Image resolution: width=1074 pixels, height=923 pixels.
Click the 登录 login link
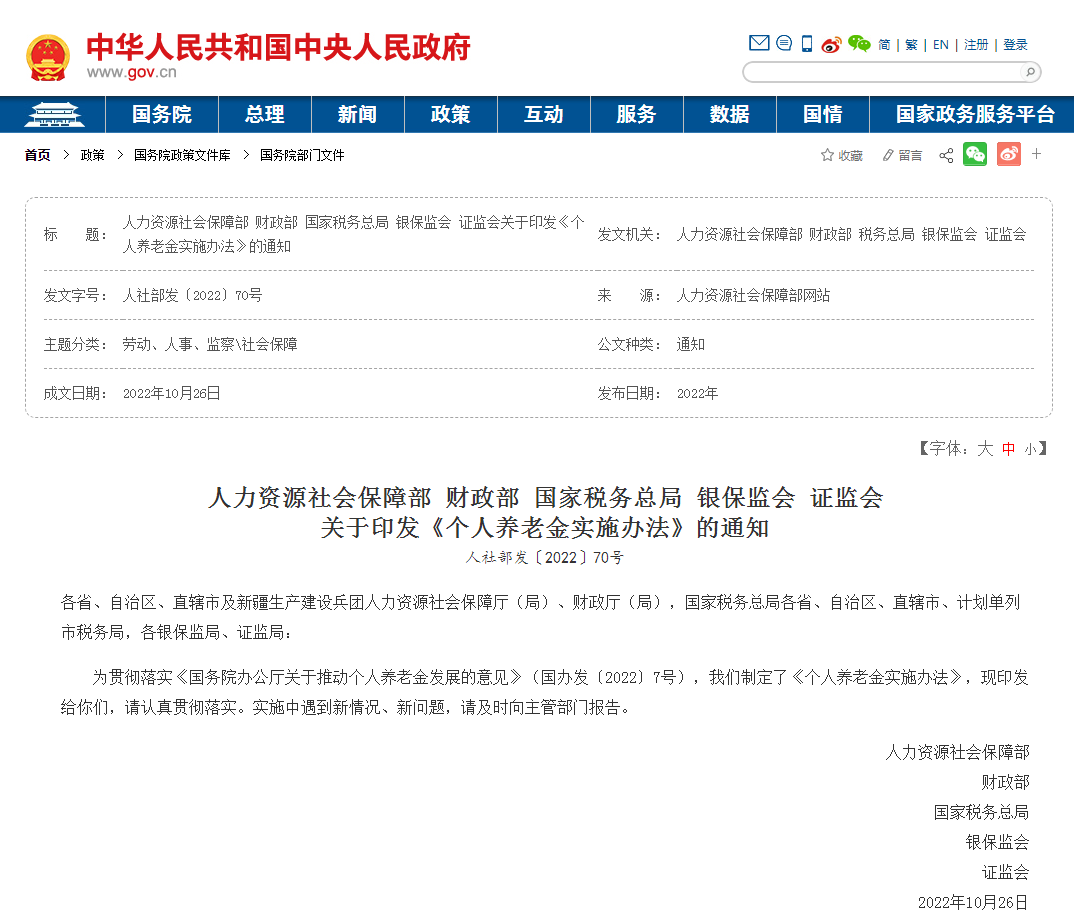[x=1015, y=45]
